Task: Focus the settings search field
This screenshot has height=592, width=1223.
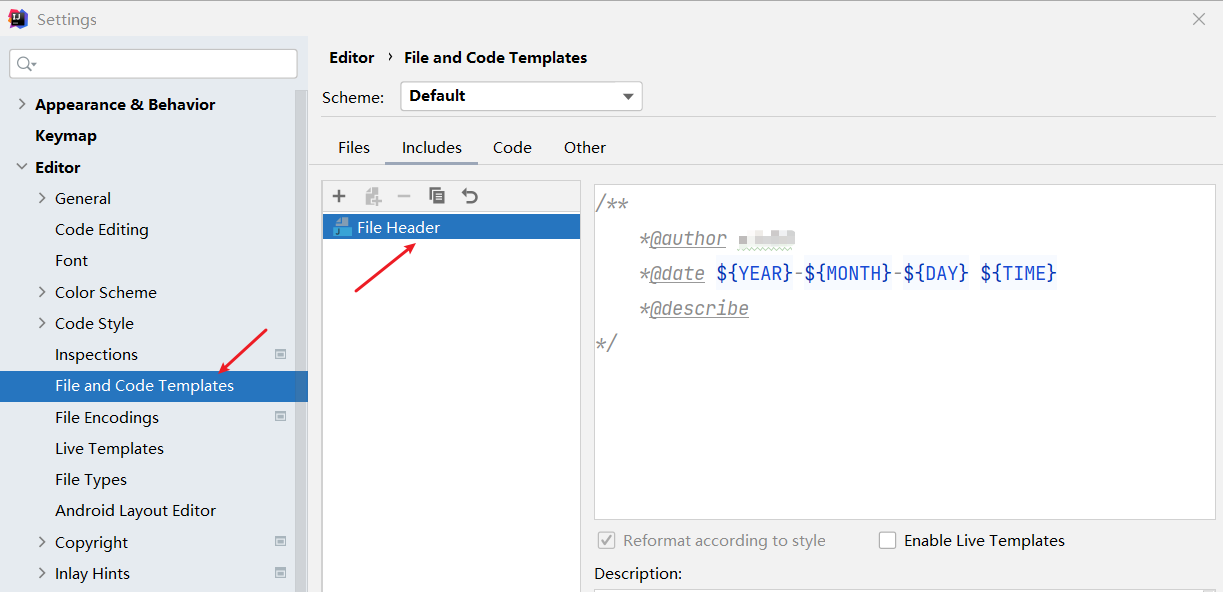Action: [153, 64]
